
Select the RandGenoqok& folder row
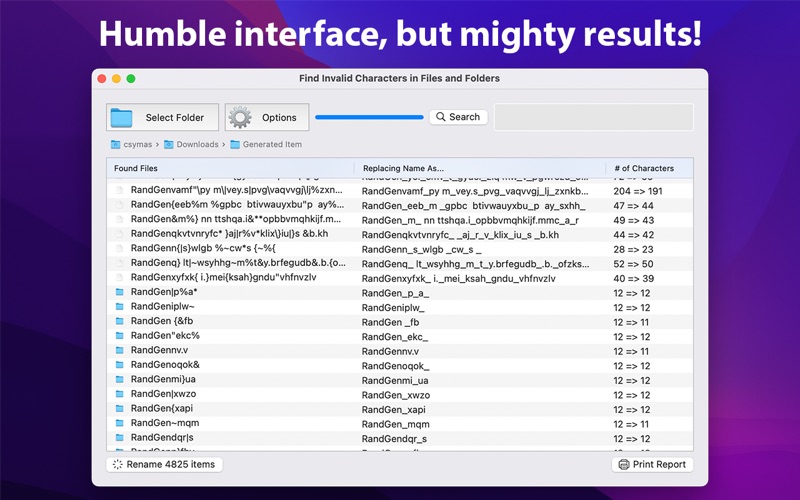point(400,365)
